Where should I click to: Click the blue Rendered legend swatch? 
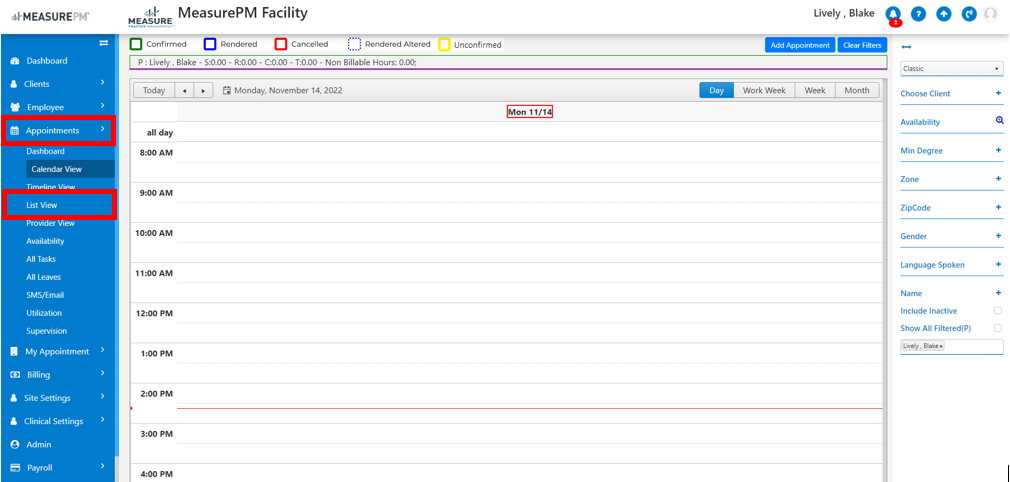[210, 44]
